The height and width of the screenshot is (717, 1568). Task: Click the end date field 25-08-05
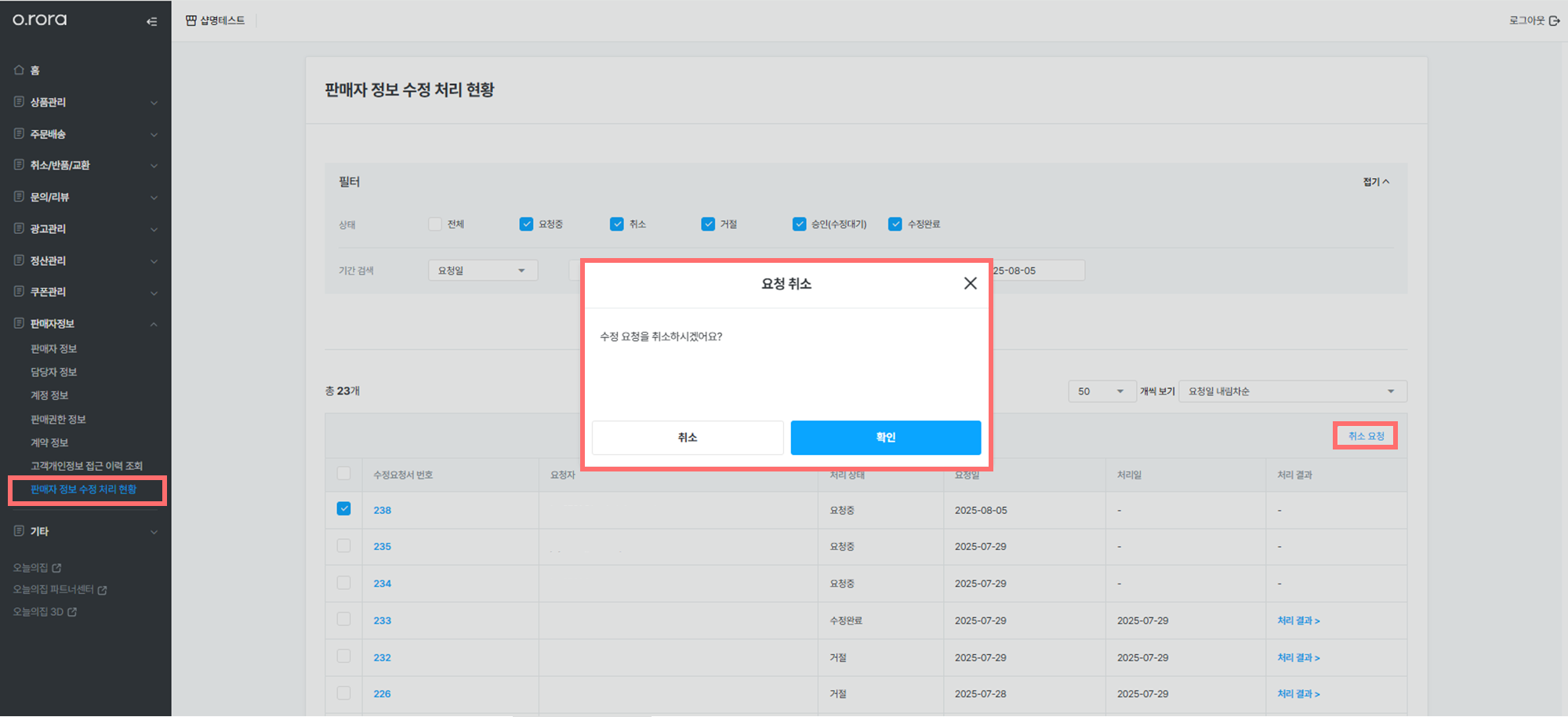coord(1037,270)
